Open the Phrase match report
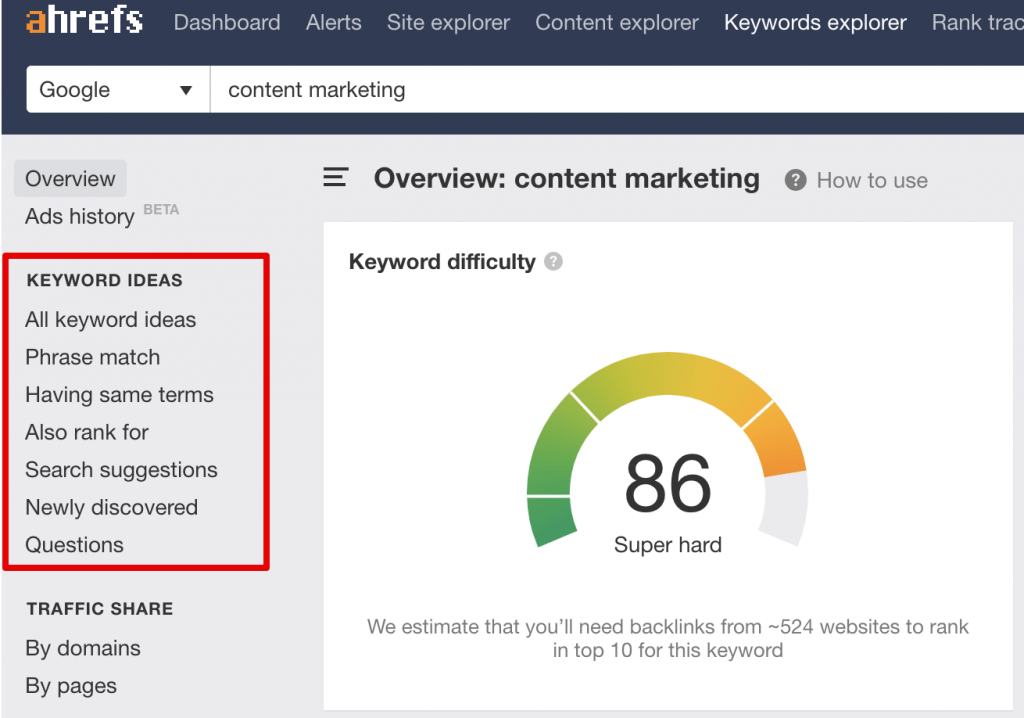The height and width of the screenshot is (718, 1024). coord(92,357)
